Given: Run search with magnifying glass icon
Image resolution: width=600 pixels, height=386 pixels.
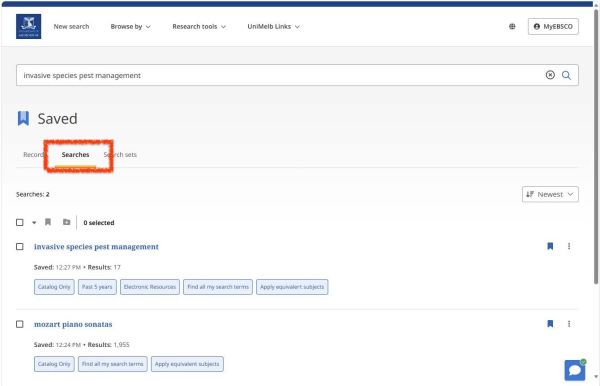Looking at the screenshot, I should (x=566, y=75).
